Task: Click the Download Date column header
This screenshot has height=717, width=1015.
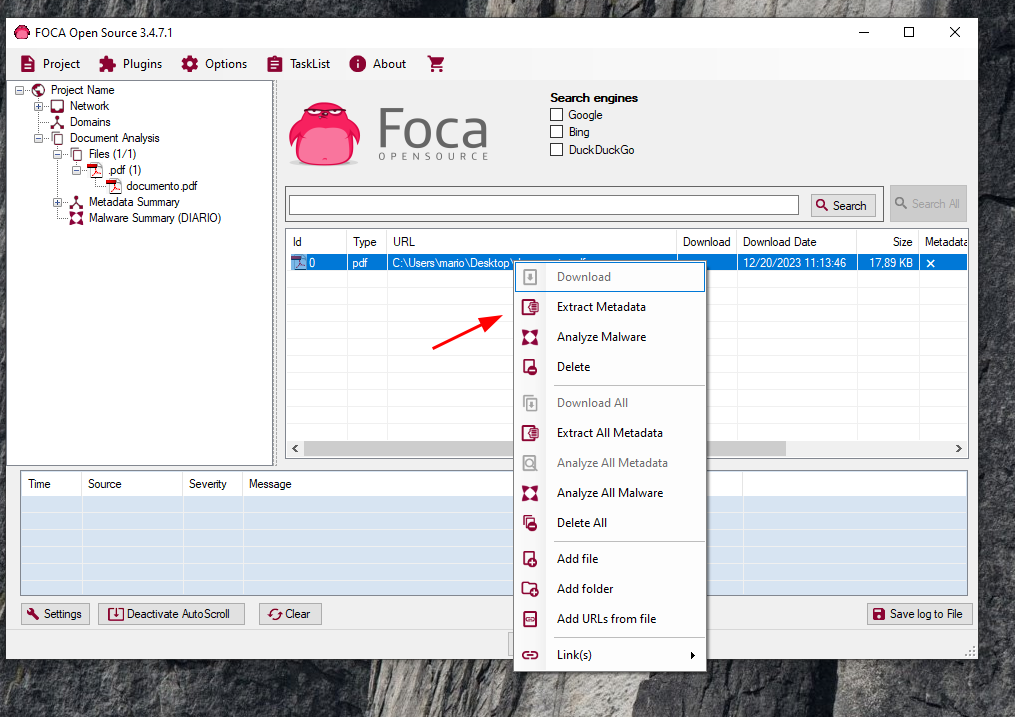Action: point(797,242)
